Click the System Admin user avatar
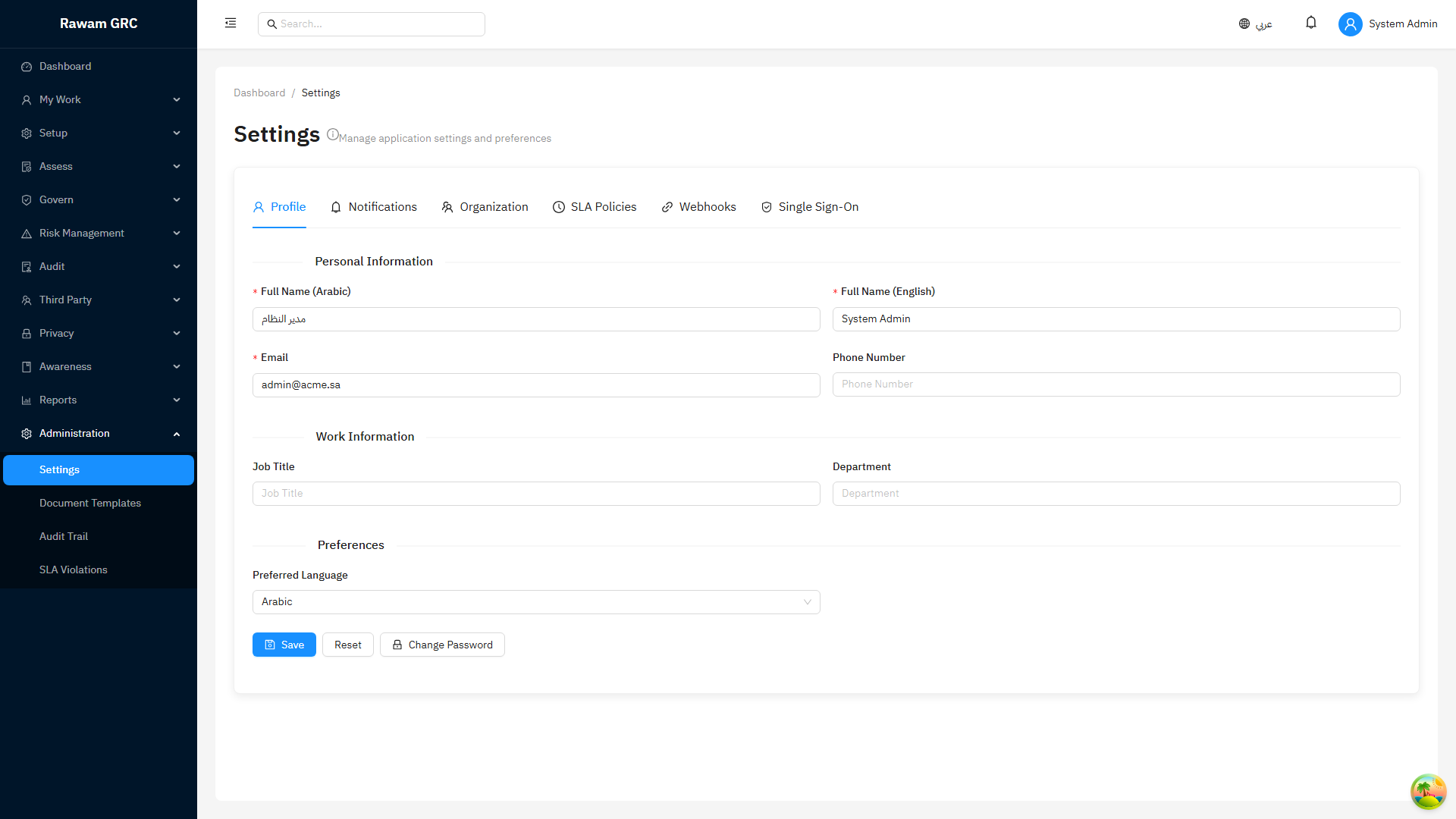 (x=1350, y=24)
